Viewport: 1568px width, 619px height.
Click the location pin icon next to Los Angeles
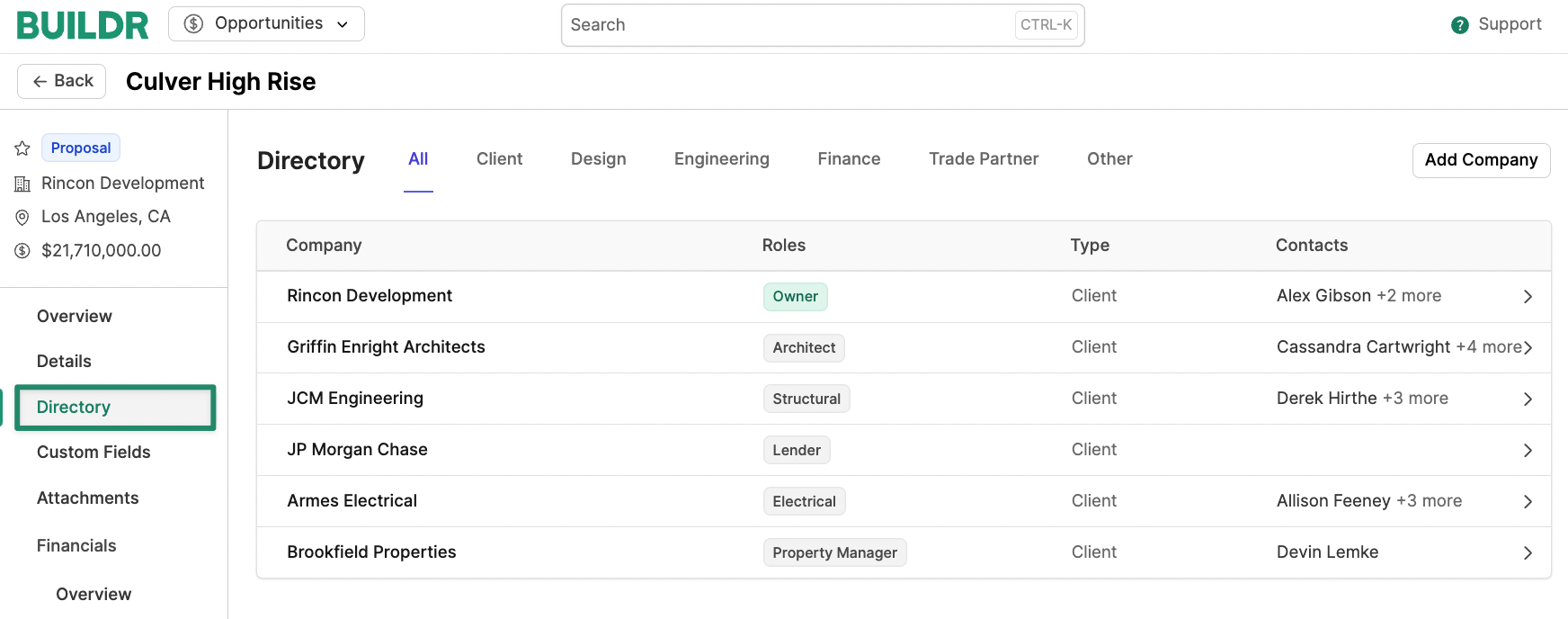point(22,218)
